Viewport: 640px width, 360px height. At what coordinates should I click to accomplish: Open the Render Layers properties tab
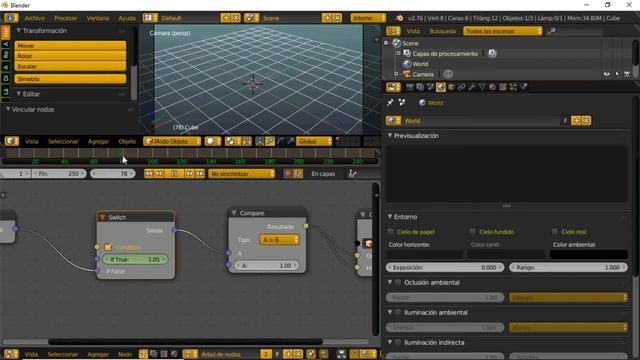(x=420, y=87)
